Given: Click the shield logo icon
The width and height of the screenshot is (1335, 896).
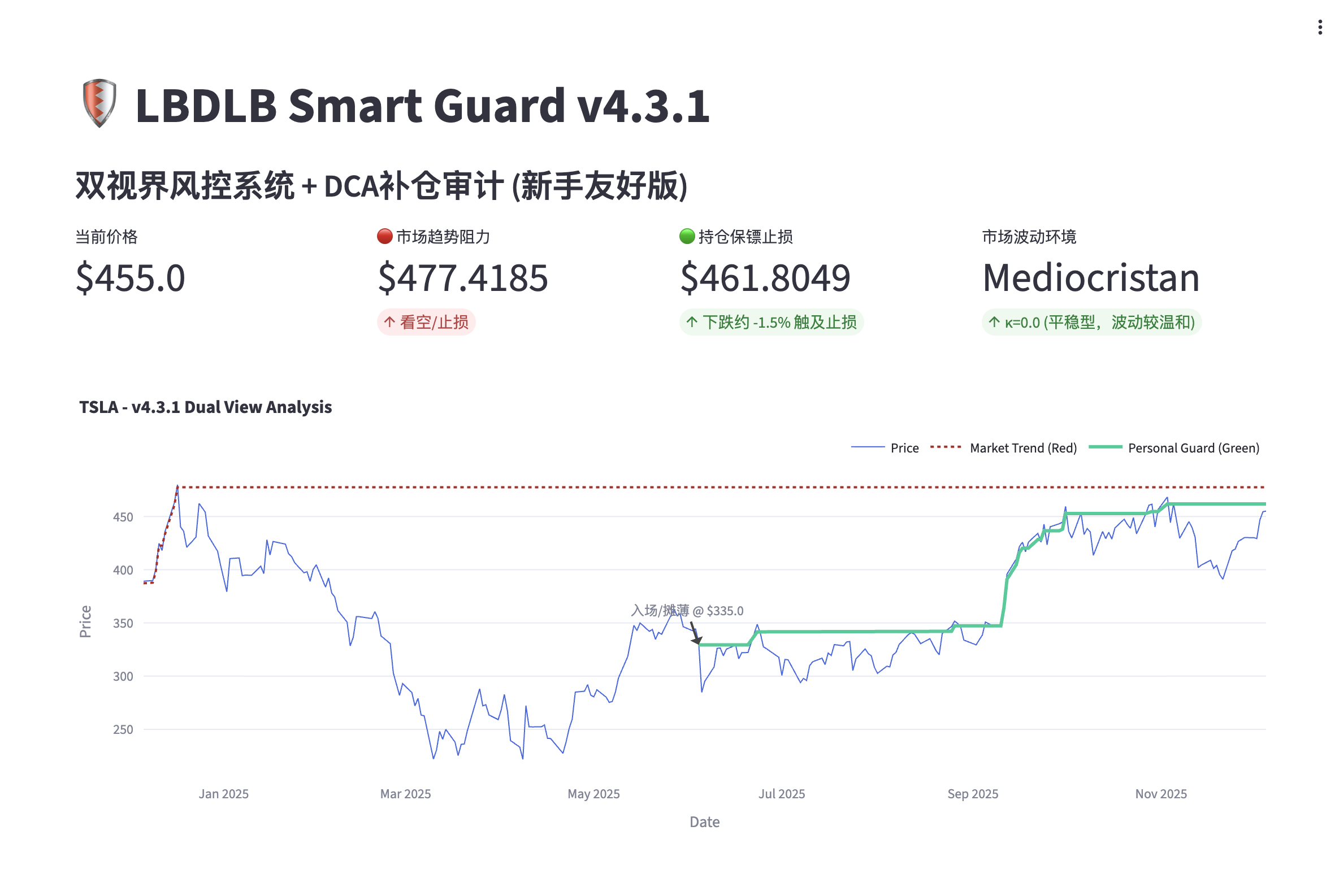Looking at the screenshot, I should click(99, 103).
